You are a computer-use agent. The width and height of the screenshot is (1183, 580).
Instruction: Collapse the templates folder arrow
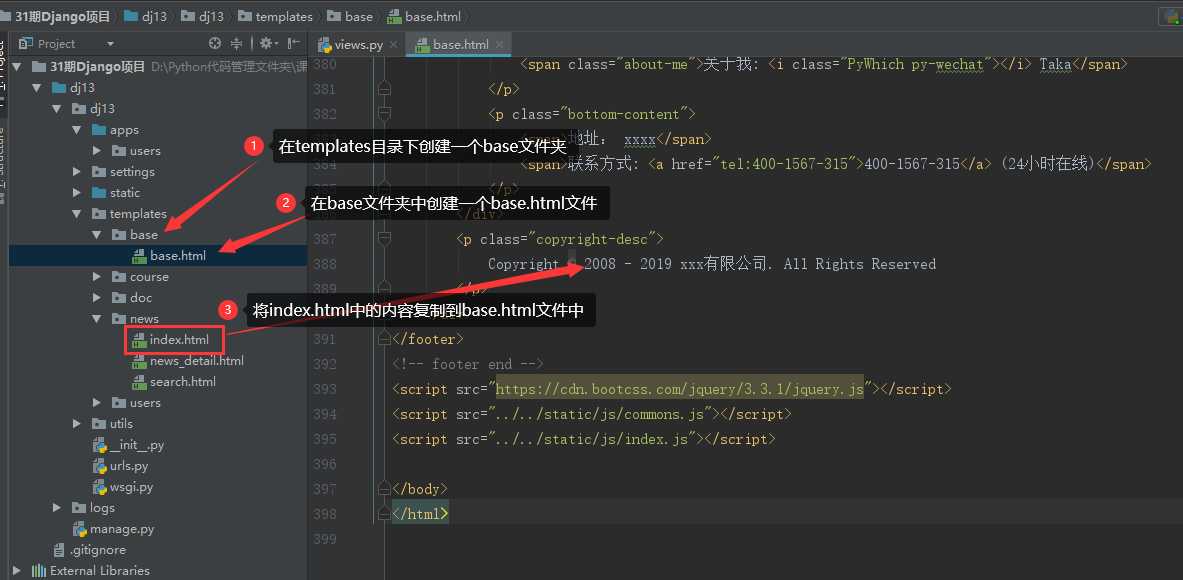76,214
